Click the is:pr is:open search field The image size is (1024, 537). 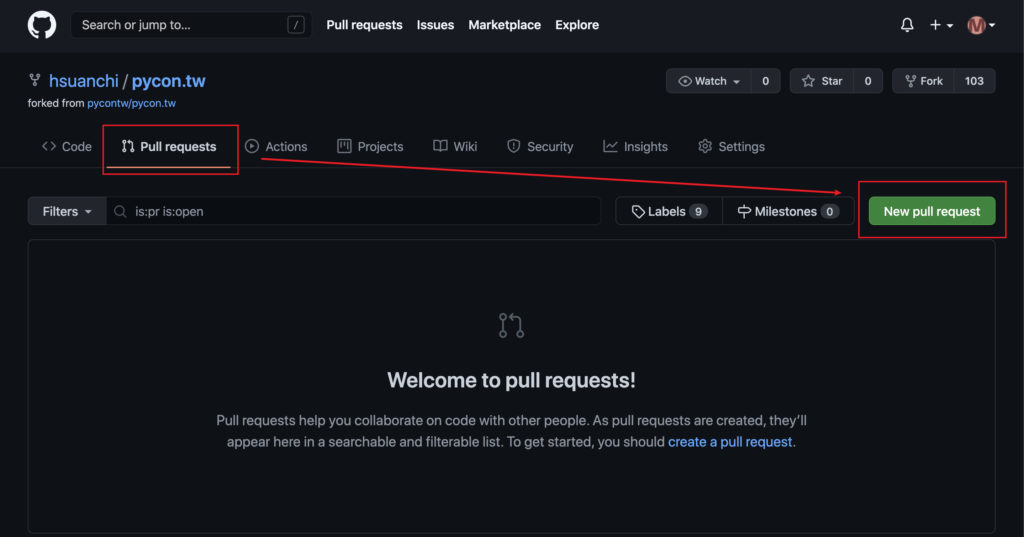(353, 211)
